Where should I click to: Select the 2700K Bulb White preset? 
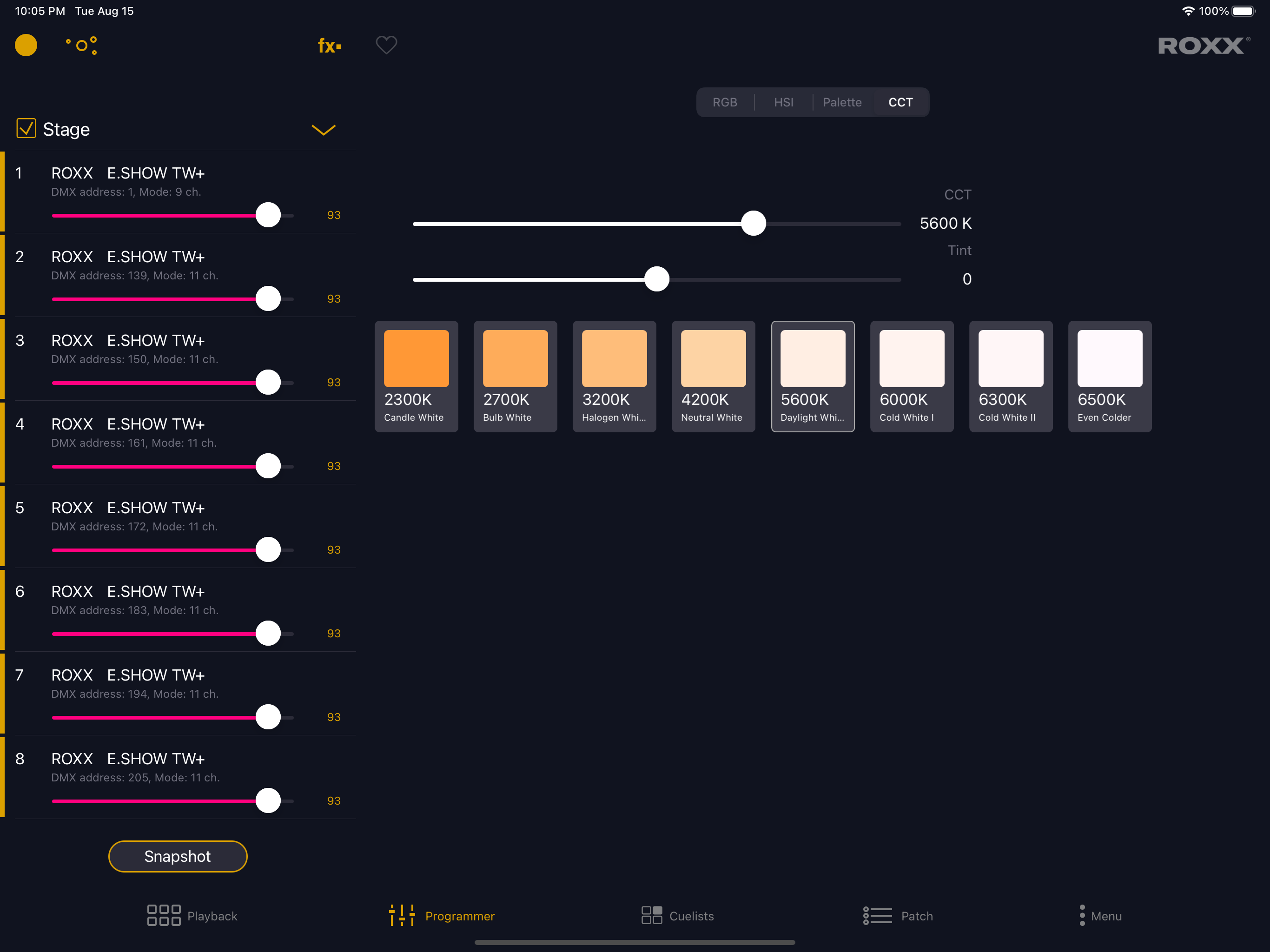pos(515,377)
